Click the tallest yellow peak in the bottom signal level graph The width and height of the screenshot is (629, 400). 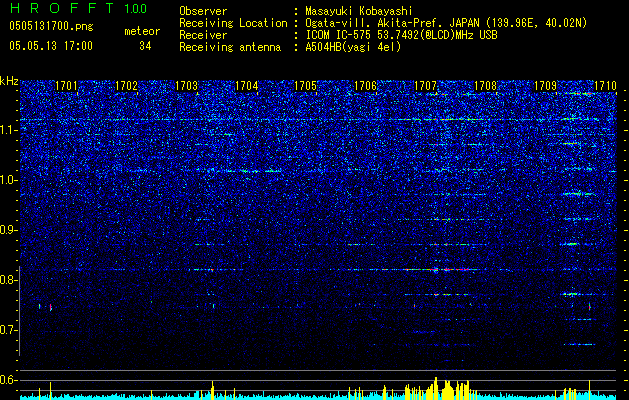[436, 388]
